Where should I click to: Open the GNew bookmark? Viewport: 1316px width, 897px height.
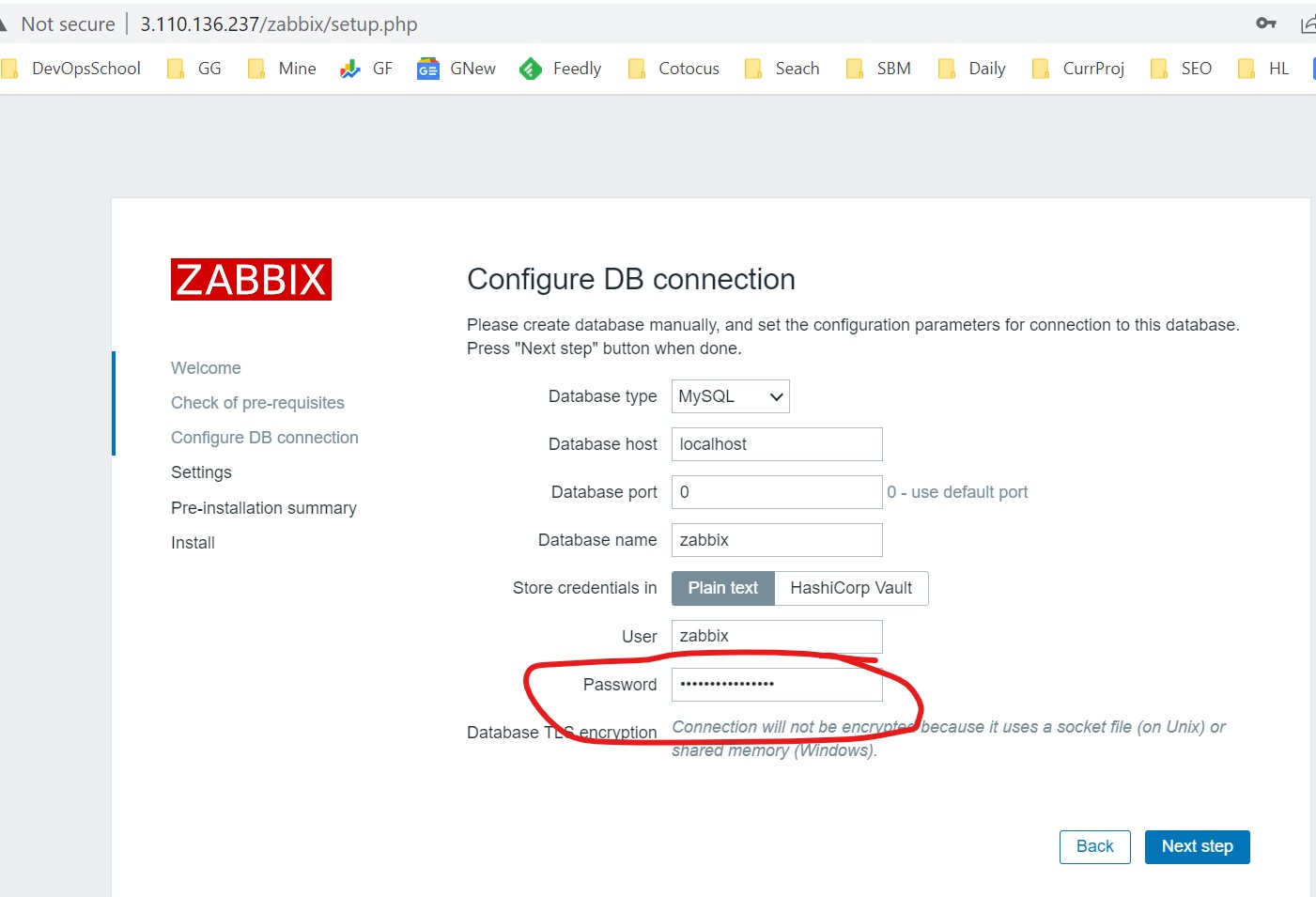[457, 69]
